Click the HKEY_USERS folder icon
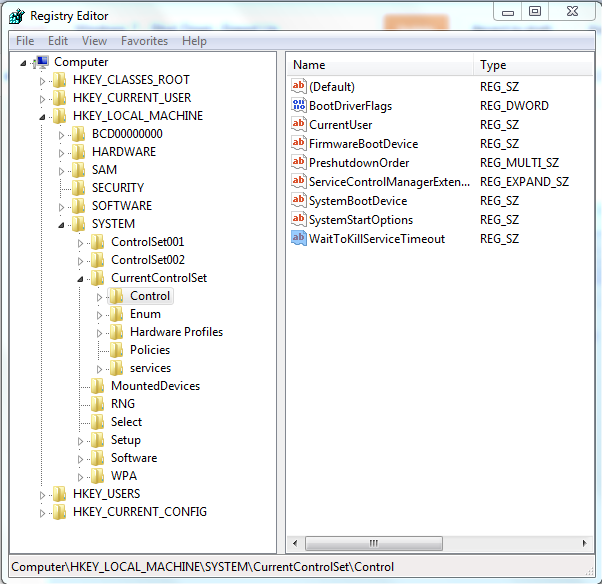Viewport: 602px width, 584px height. pyautogui.click(x=60, y=494)
